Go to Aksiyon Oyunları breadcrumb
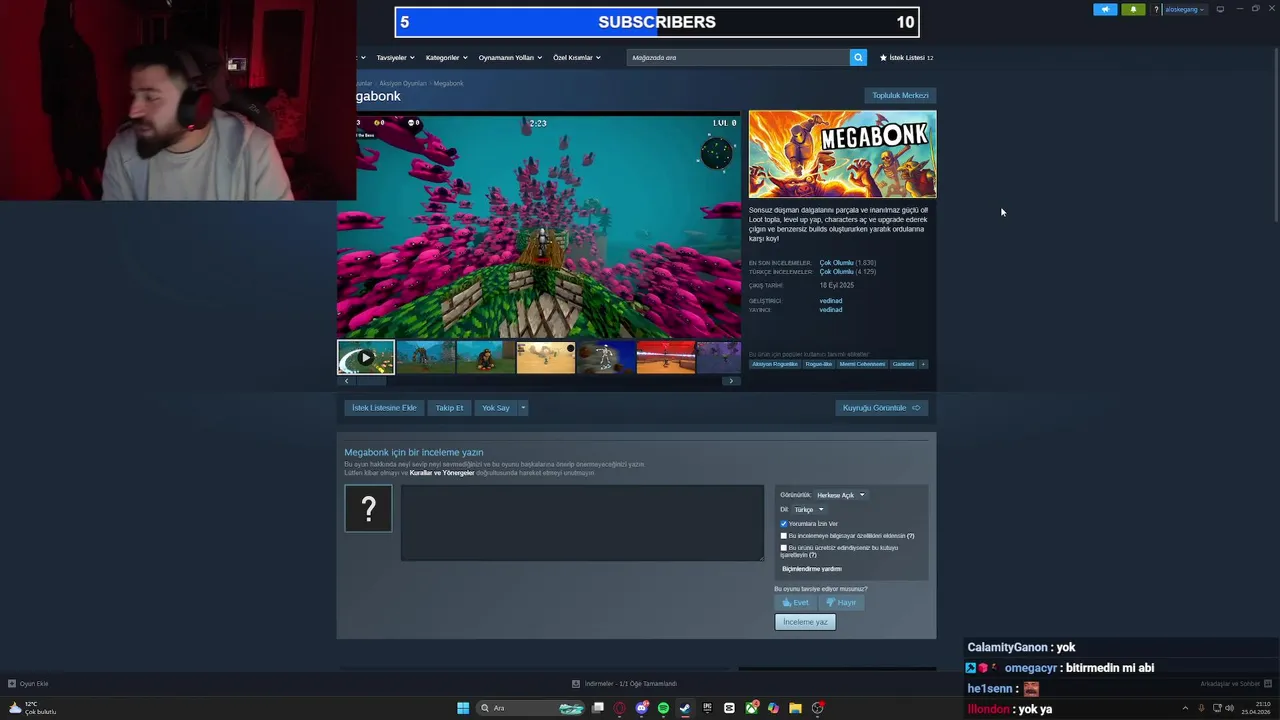The image size is (1280, 720). (402, 83)
